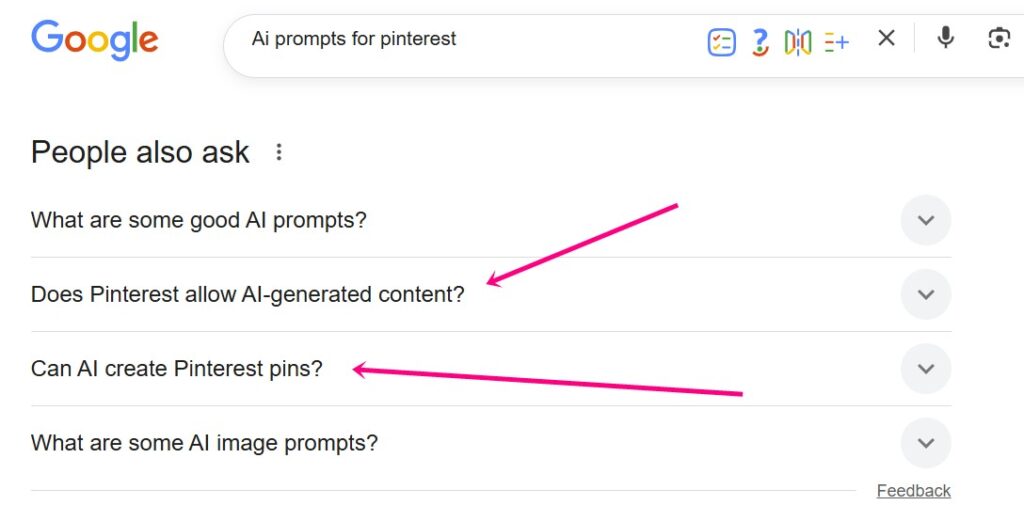Image resolution: width=1024 pixels, height=521 pixels.
Task: Click "What are some AI image prompts?" text
Action: coord(204,442)
